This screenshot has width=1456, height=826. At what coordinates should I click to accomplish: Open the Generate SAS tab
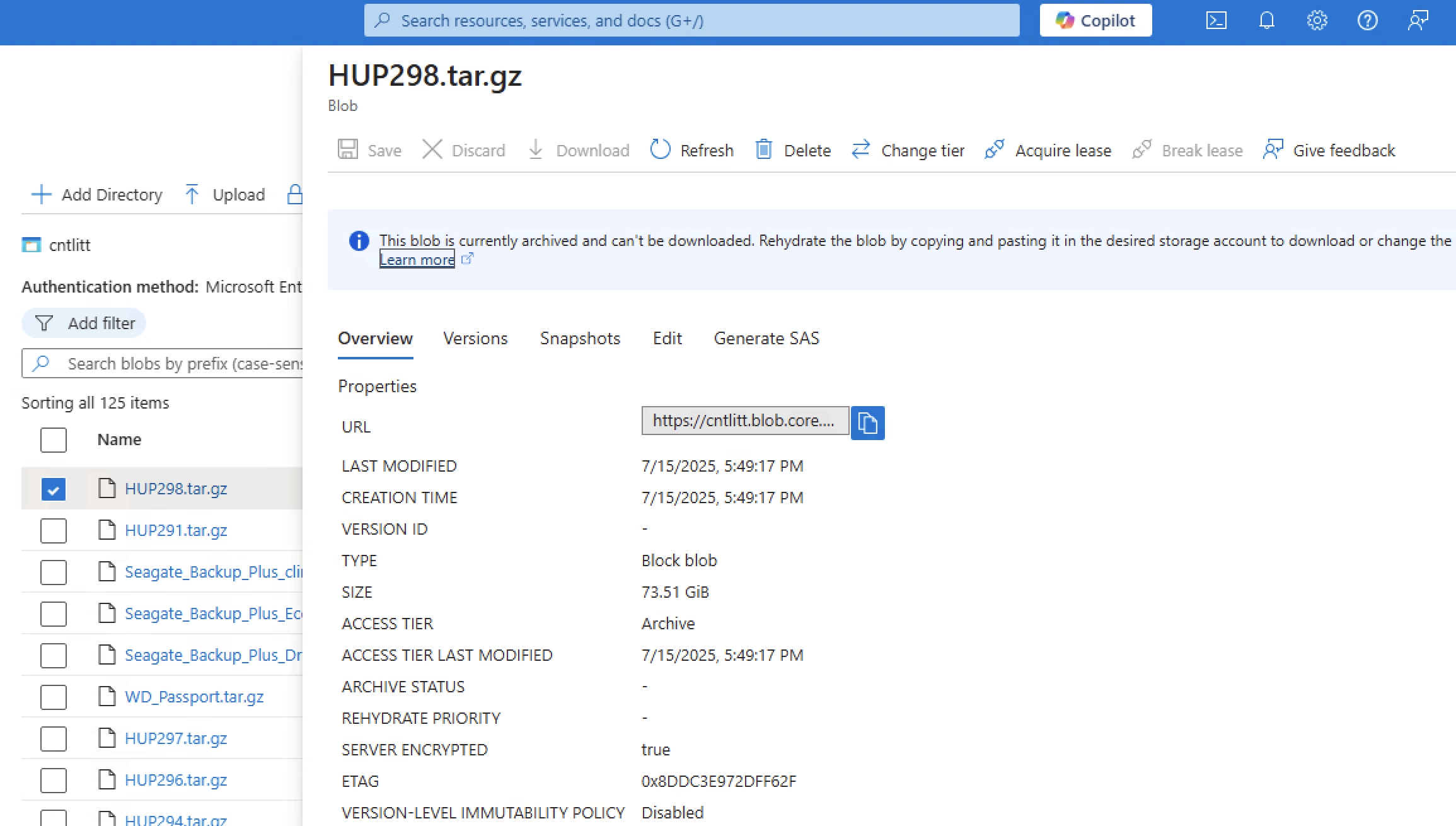[x=766, y=339]
